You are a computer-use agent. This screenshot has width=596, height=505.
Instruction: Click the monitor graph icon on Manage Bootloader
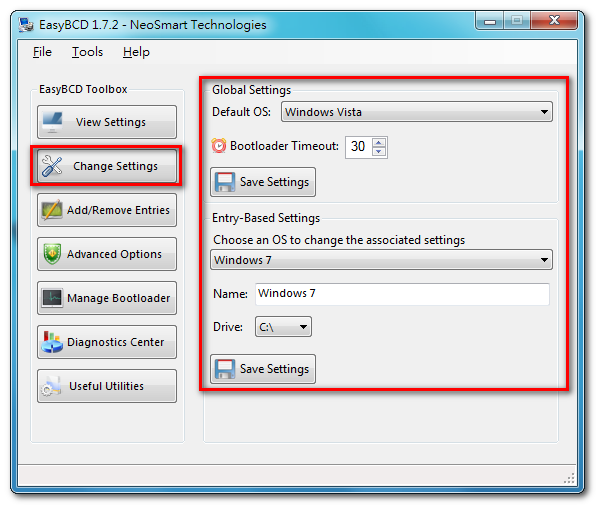coord(52,298)
